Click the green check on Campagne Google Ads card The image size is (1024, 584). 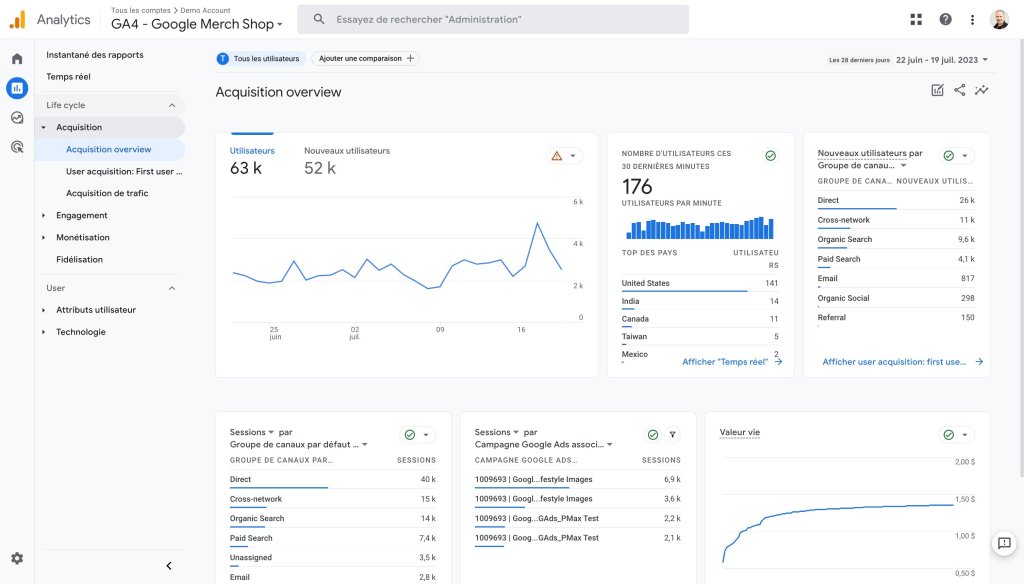(652, 435)
